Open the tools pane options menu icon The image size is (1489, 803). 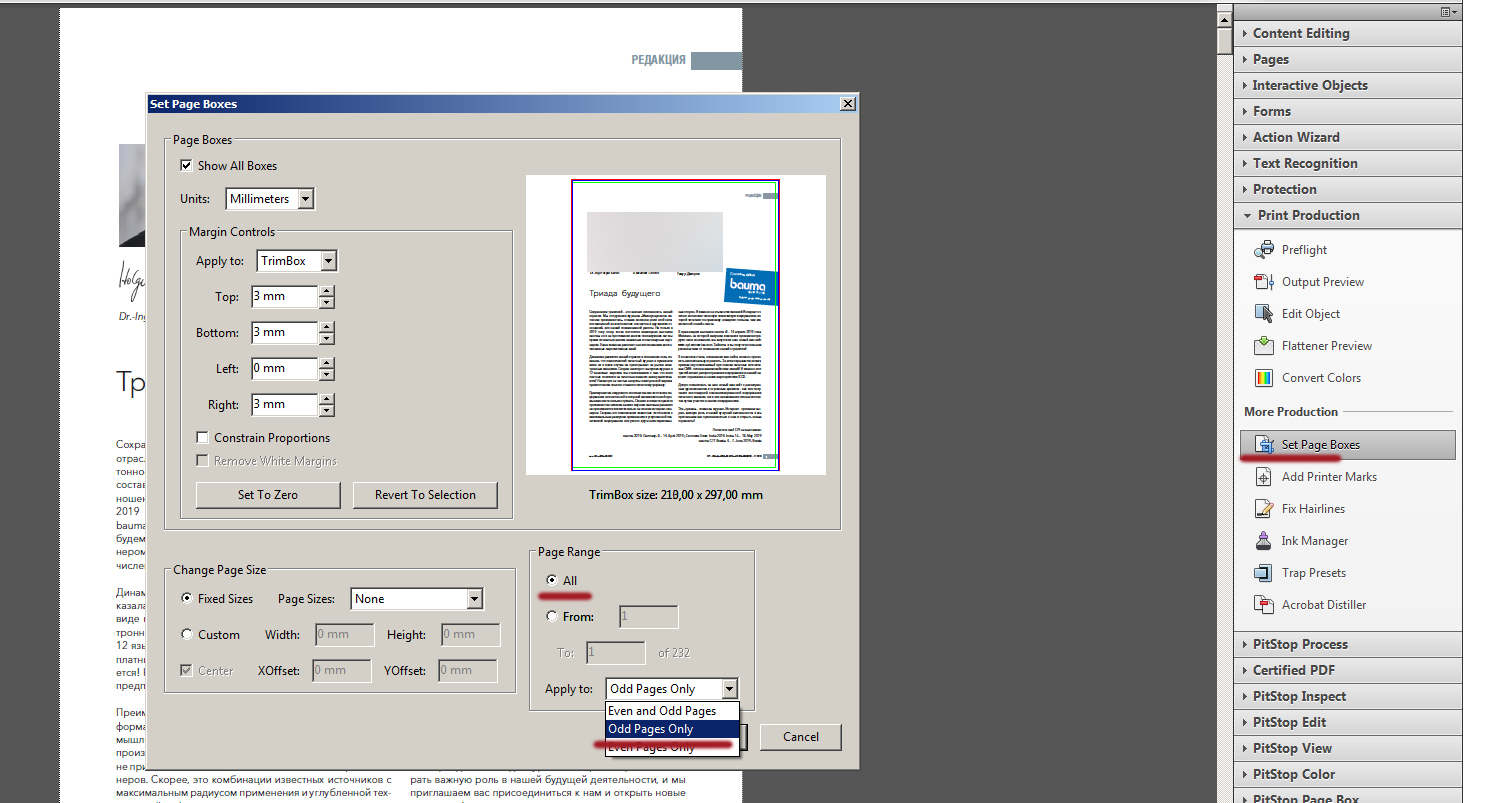pyautogui.click(x=1448, y=12)
